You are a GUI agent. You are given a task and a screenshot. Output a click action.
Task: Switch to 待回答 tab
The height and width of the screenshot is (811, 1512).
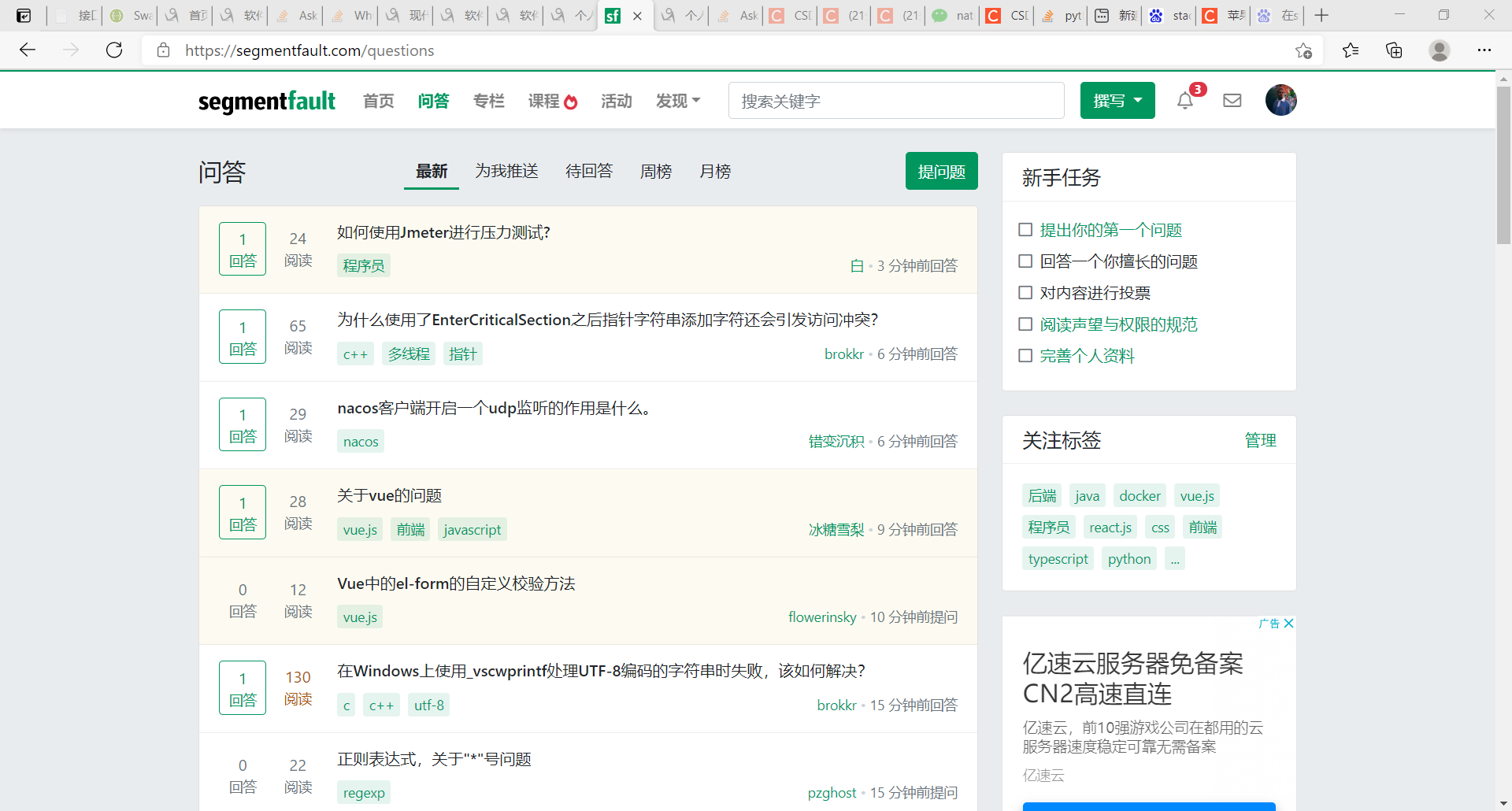click(589, 171)
